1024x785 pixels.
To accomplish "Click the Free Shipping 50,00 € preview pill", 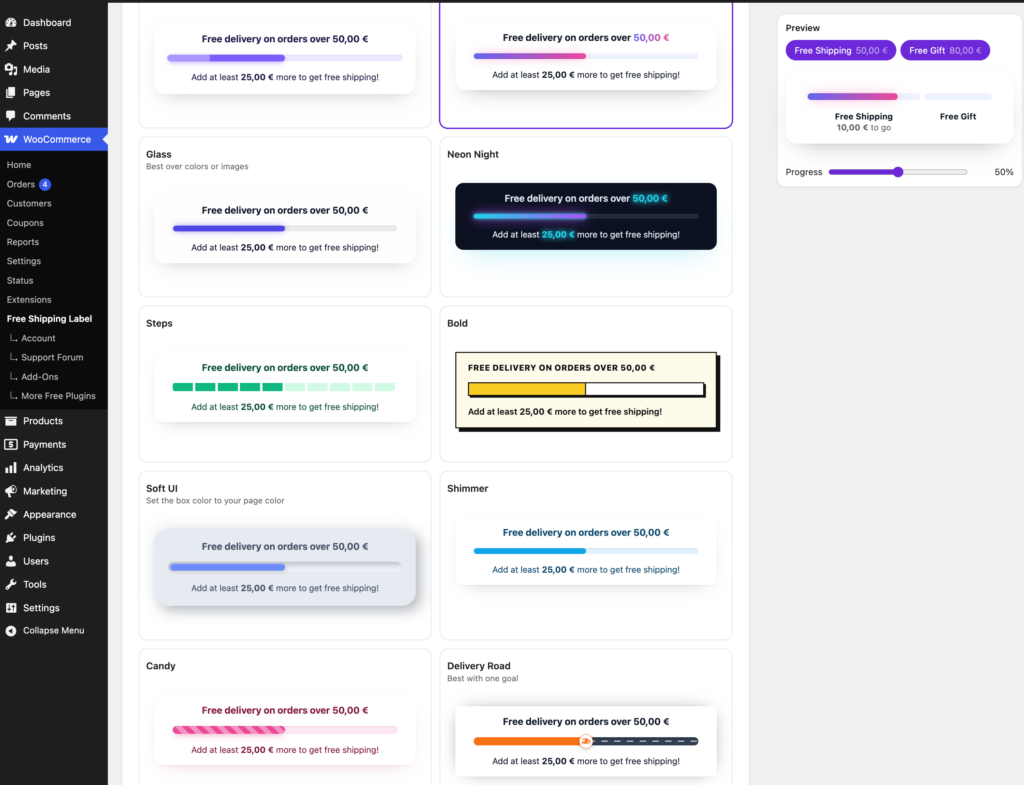I will [x=840, y=50].
